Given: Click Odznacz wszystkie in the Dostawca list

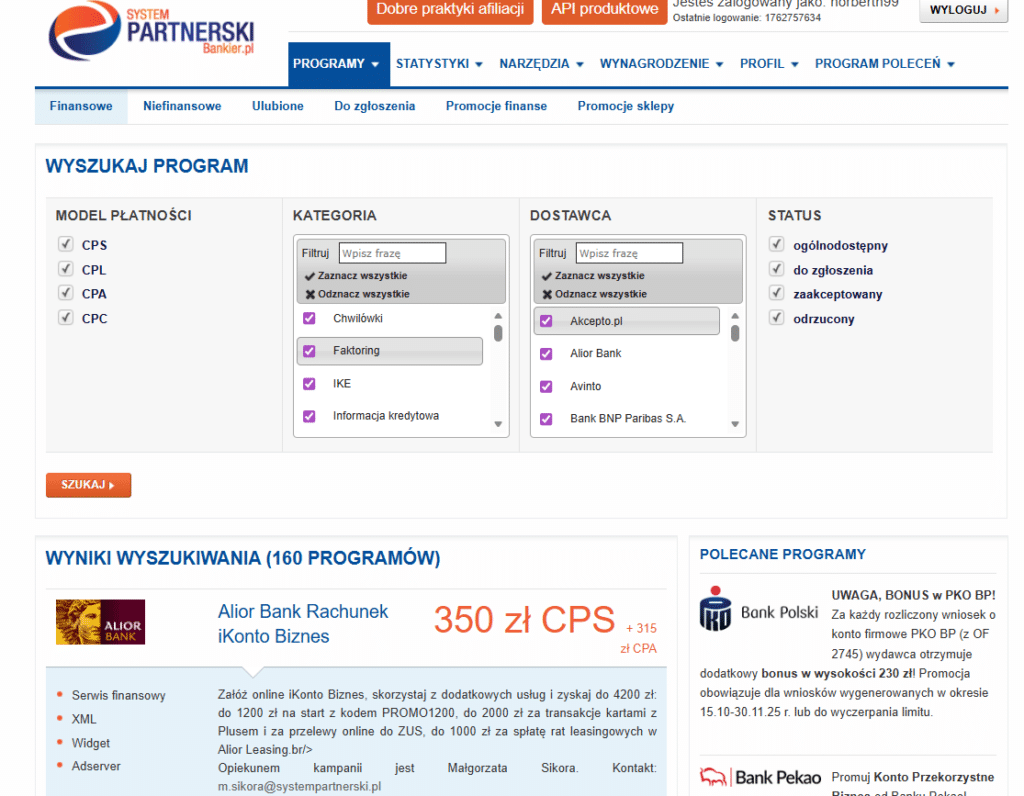Looking at the screenshot, I should 597,292.
